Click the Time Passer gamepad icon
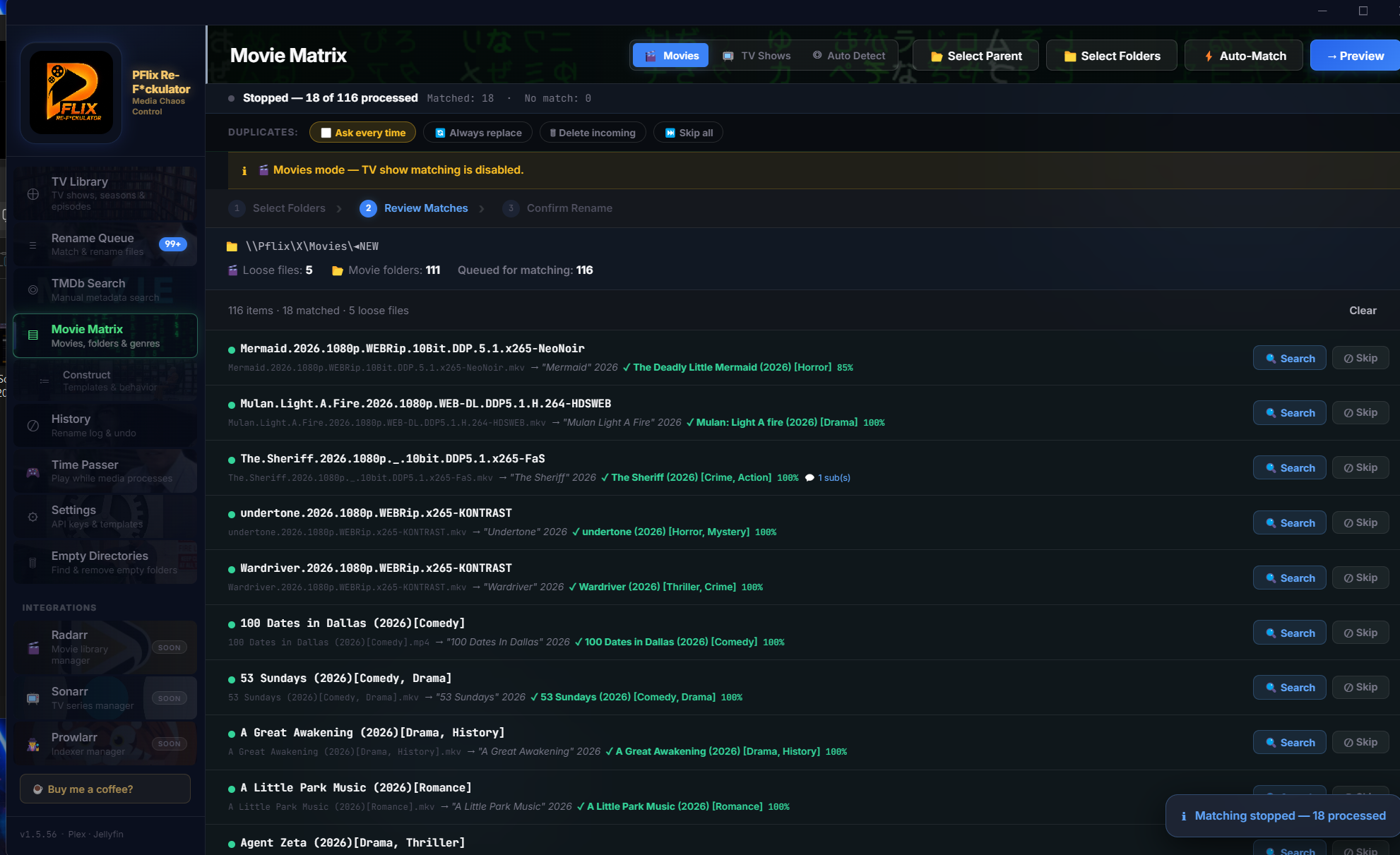Image resolution: width=1400 pixels, height=855 pixels. click(x=33, y=472)
